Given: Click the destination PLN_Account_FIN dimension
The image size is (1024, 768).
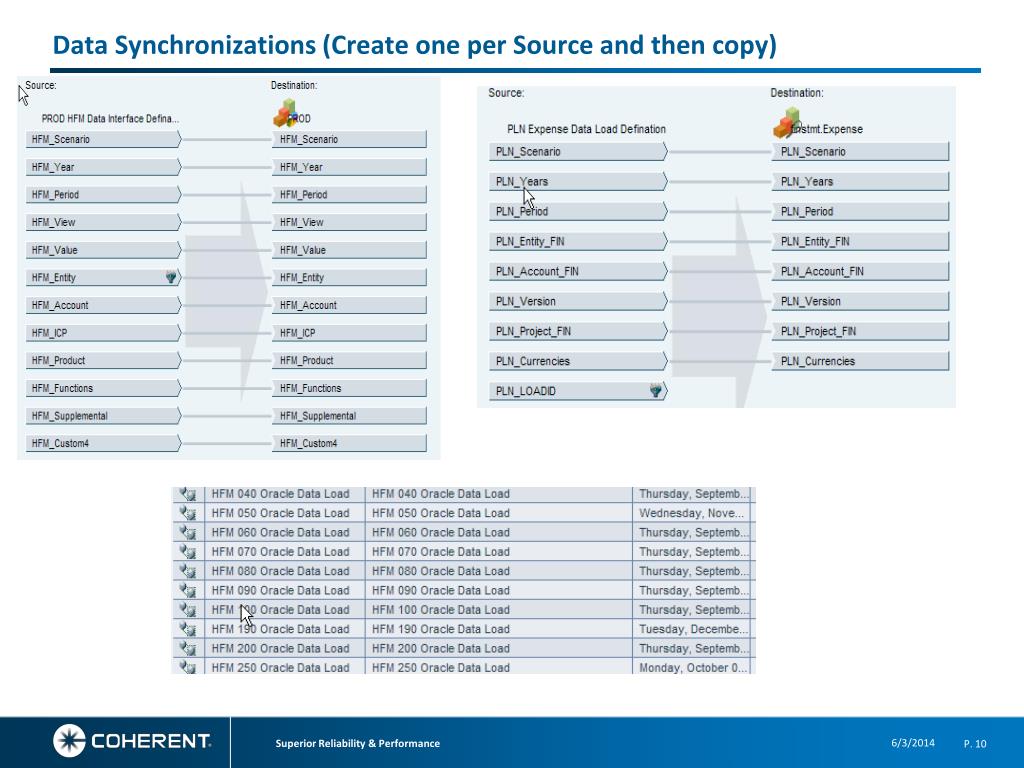Looking at the screenshot, I should pos(861,271).
